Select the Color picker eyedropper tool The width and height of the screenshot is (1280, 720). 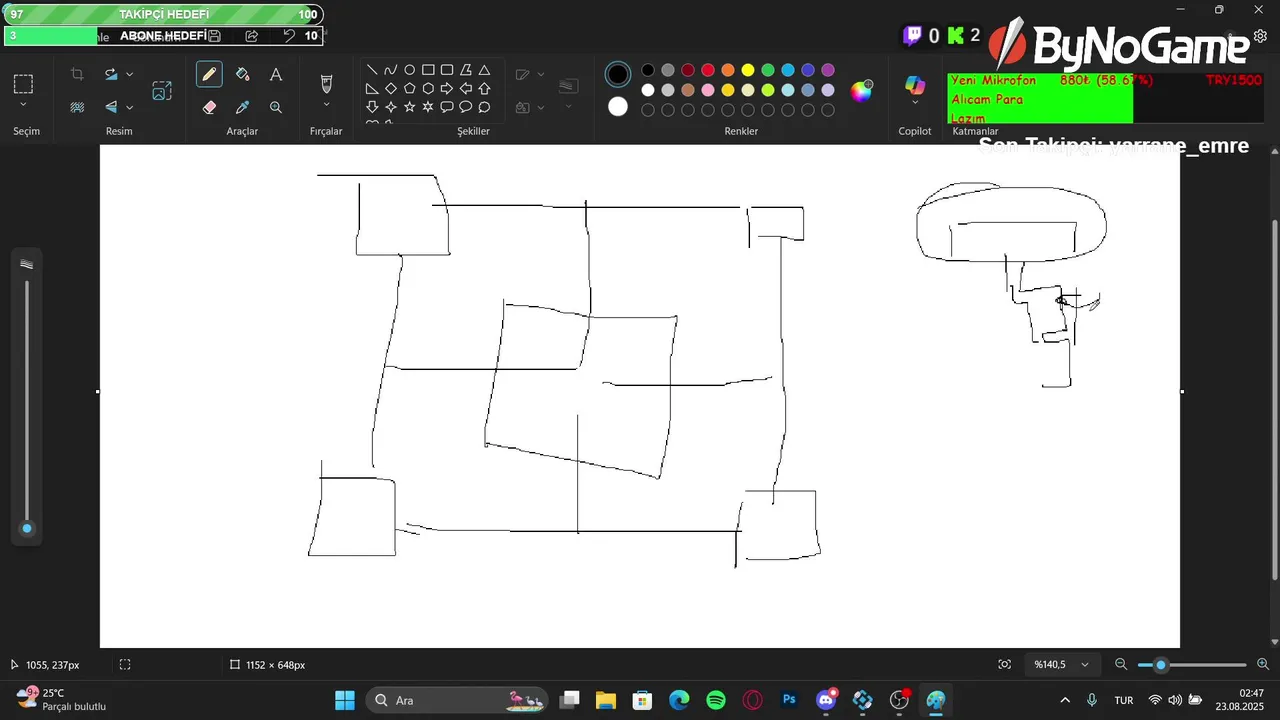tap(242, 107)
